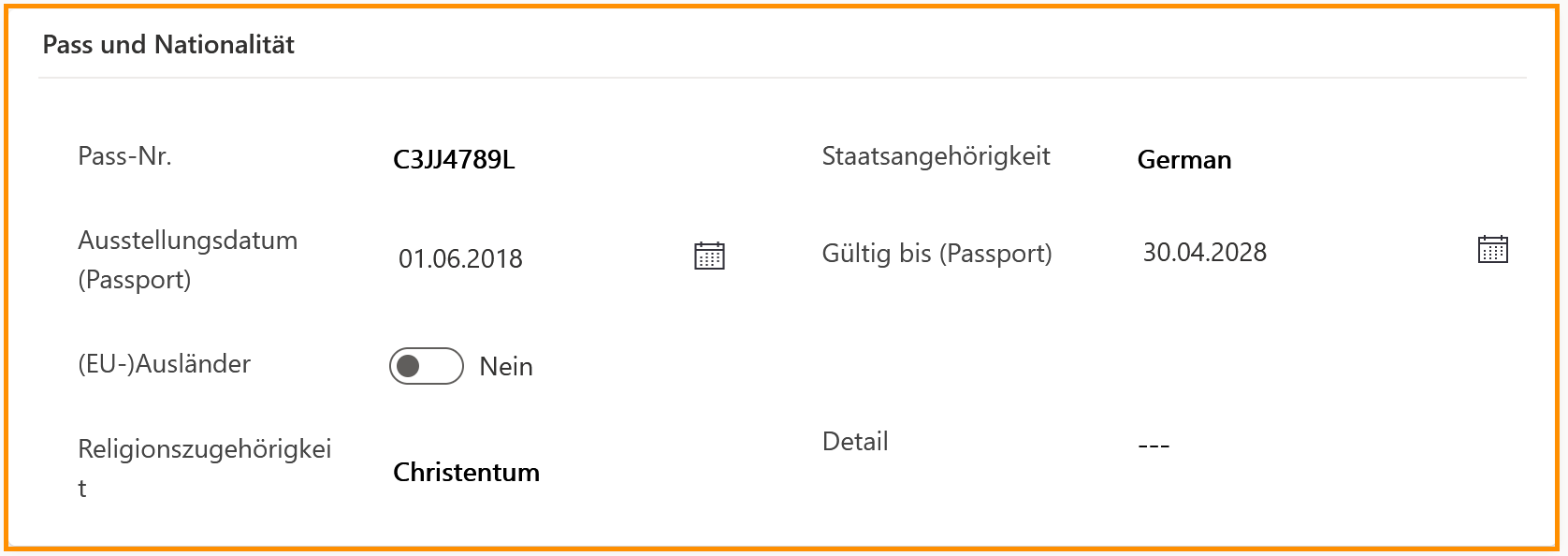Click the Ausstellungsdatum date field 01.06.2018
Image resolution: width=1568 pixels, height=556 pixels.
click(x=460, y=259)
